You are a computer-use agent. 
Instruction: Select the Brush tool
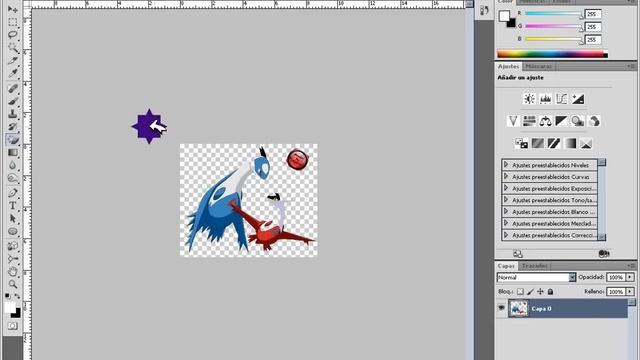coord(13,101)
